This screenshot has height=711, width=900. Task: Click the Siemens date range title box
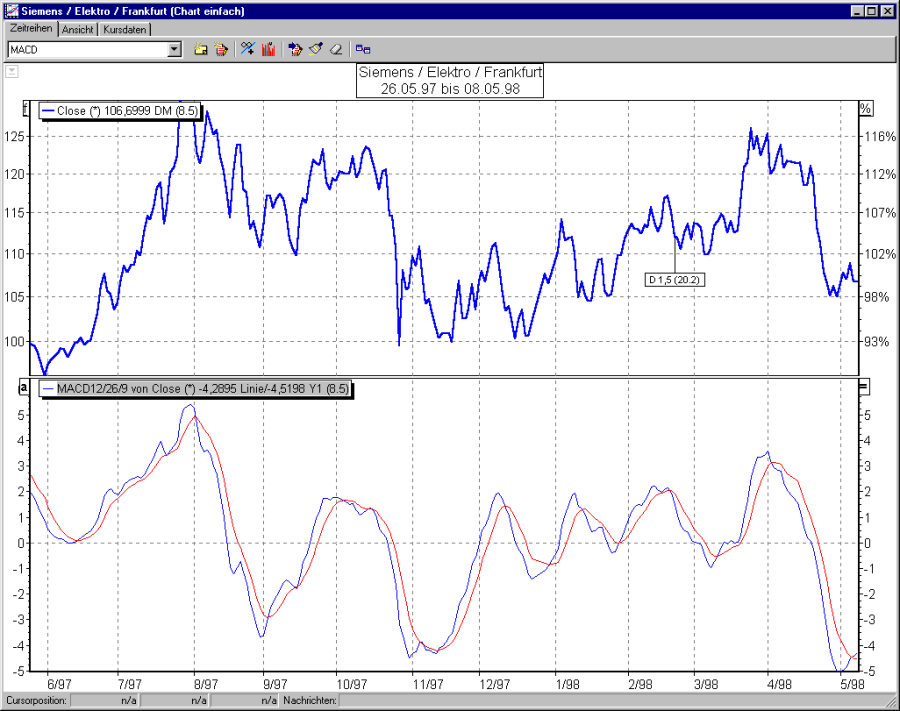pos(449,78)
